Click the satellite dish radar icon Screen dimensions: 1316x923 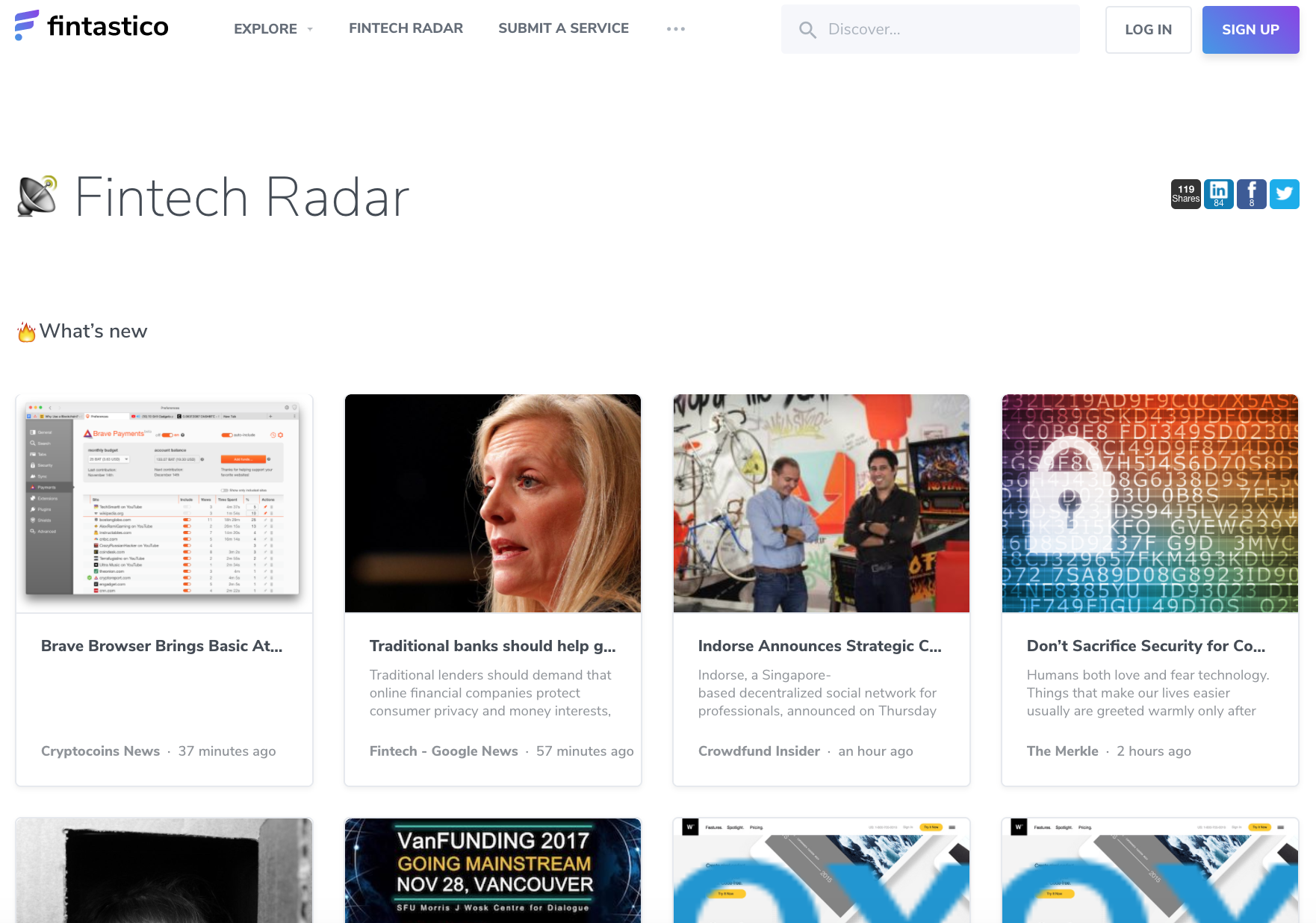pyautogui.click(x=37, y=196)
